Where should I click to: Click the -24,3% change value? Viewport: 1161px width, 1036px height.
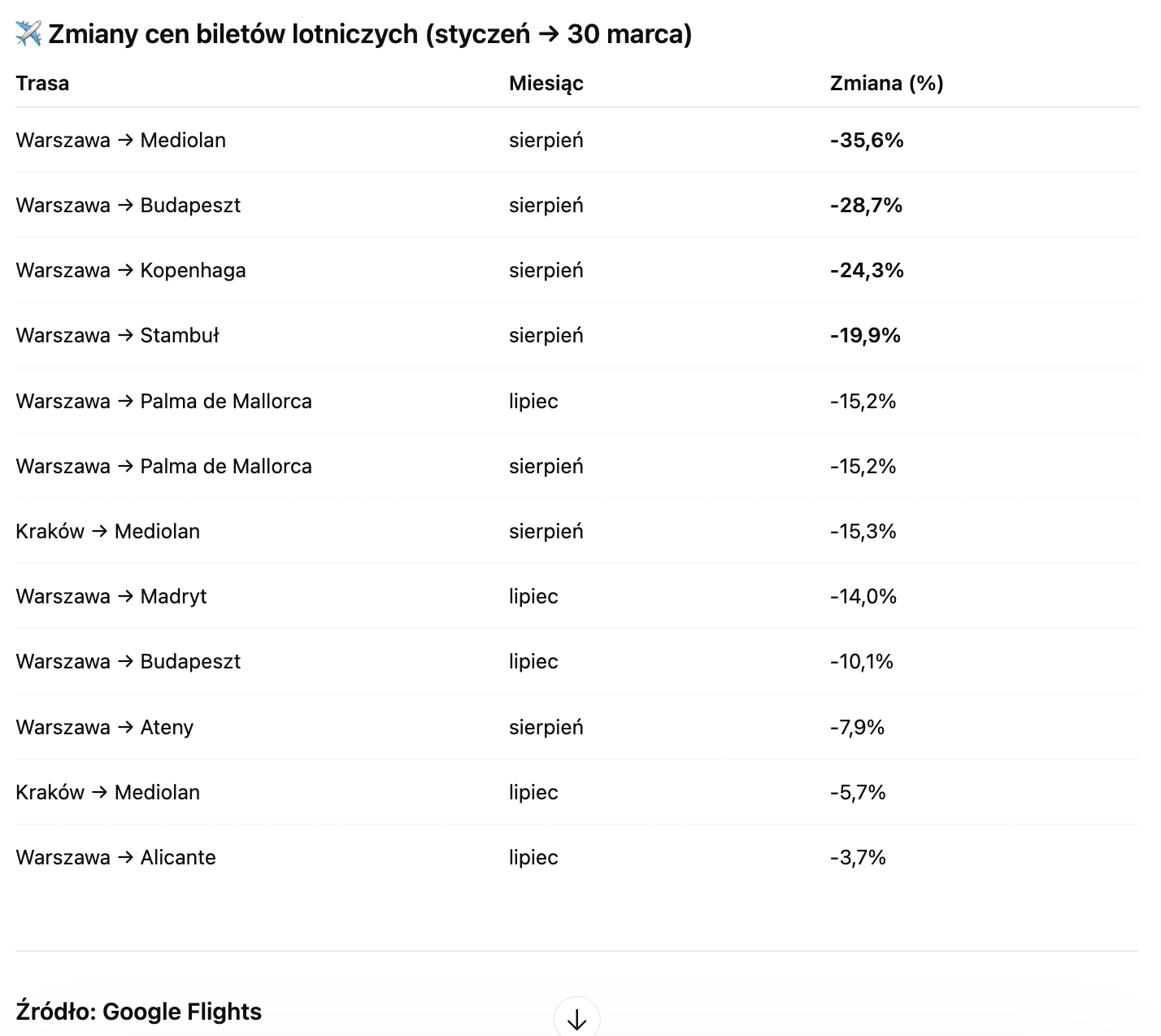867,270
